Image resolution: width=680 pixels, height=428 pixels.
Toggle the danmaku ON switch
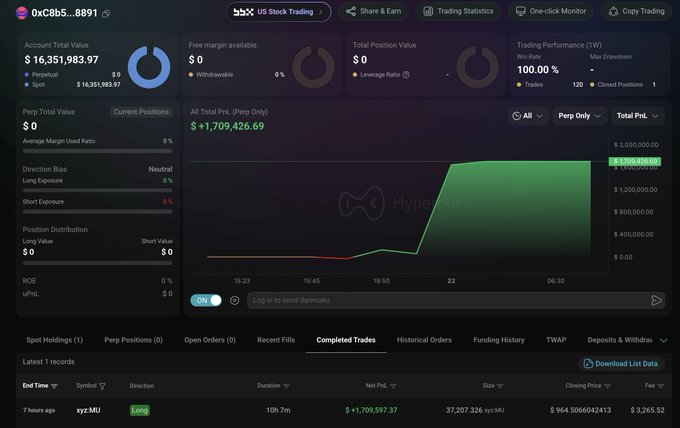[206, 300]
